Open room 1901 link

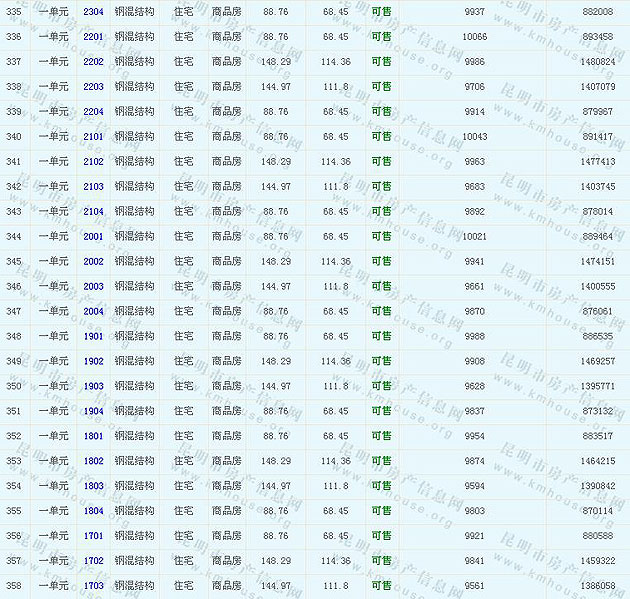(93, 336)
